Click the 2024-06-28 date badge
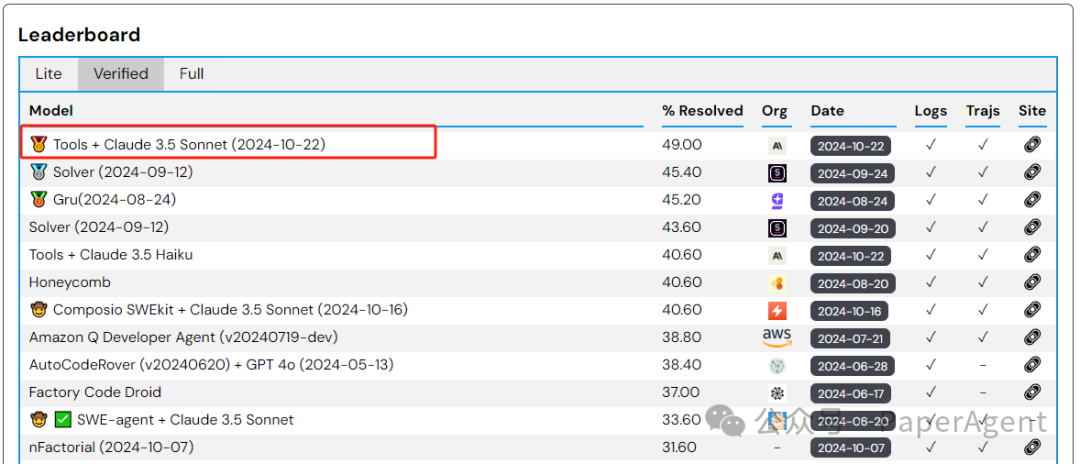The width and height of the screenshot is (1080, 464). click(853, 366)
